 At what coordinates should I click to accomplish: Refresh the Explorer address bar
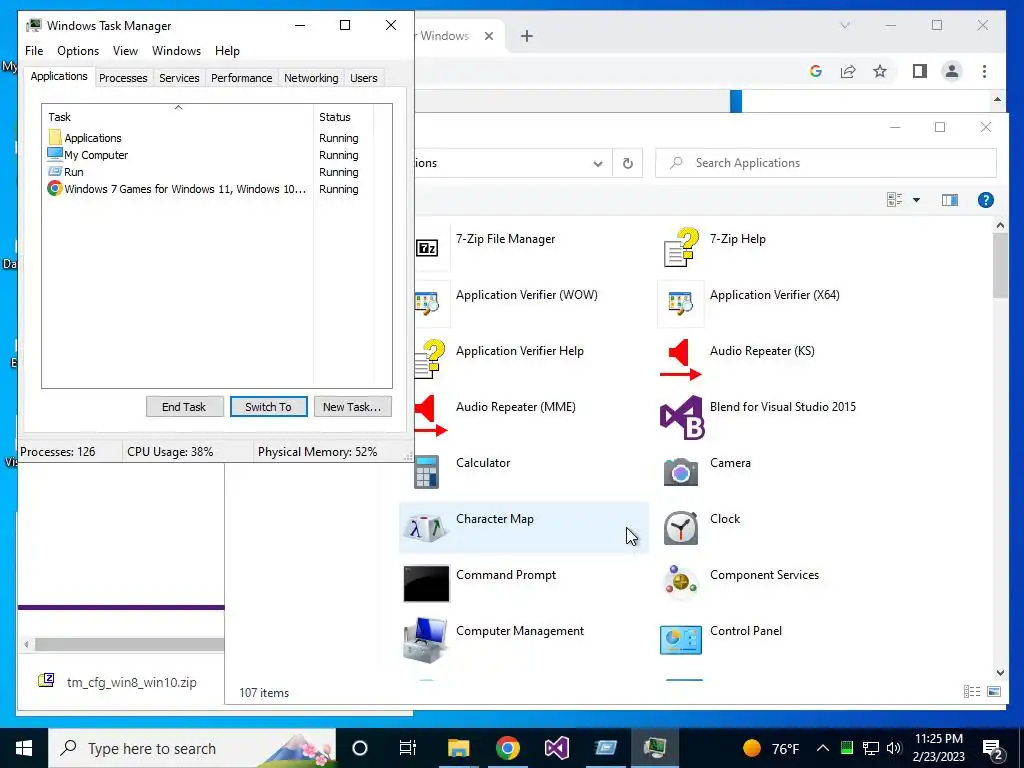click(628, 163)
